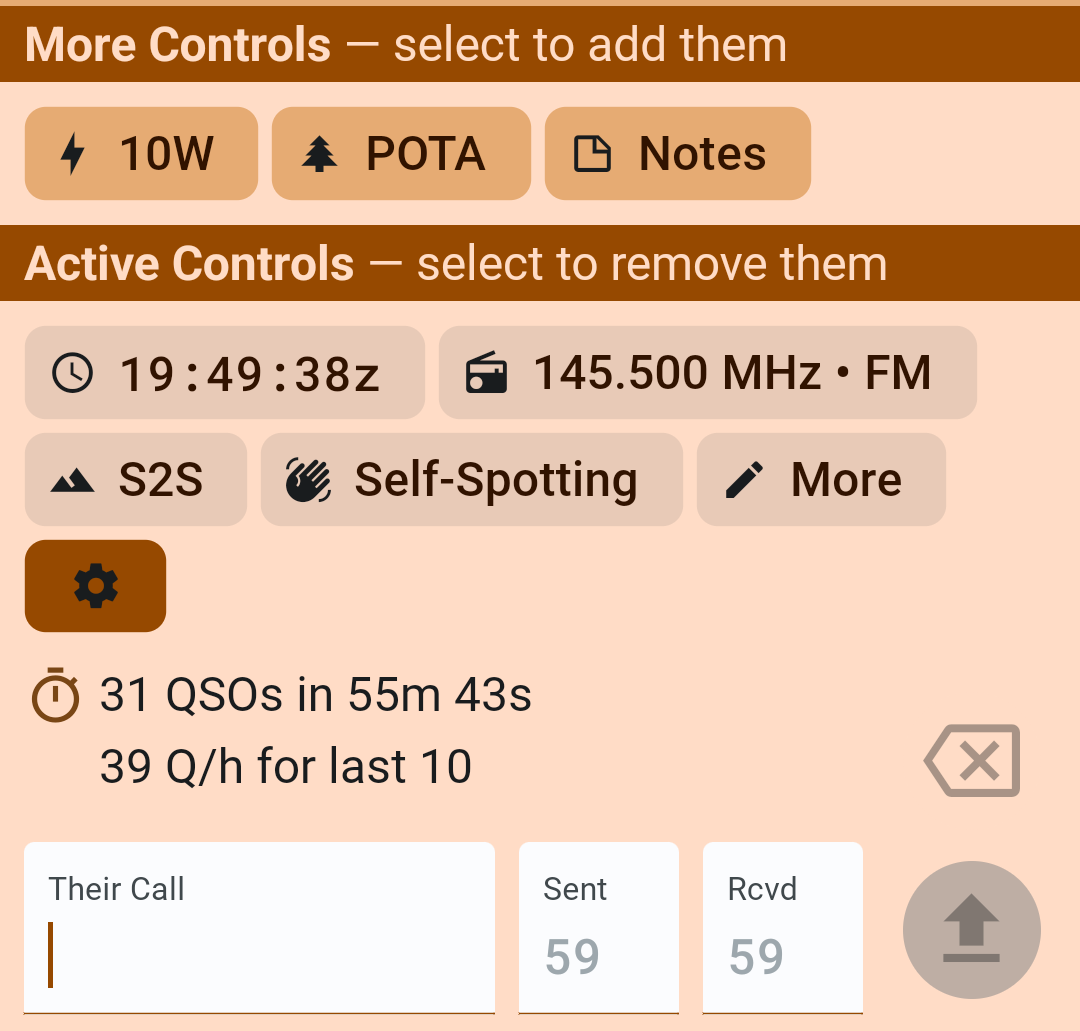Close the controls settings with the gear button
Image resolution: width=1080 pixels, height=1031 pixels.
[x=96, y=586]
